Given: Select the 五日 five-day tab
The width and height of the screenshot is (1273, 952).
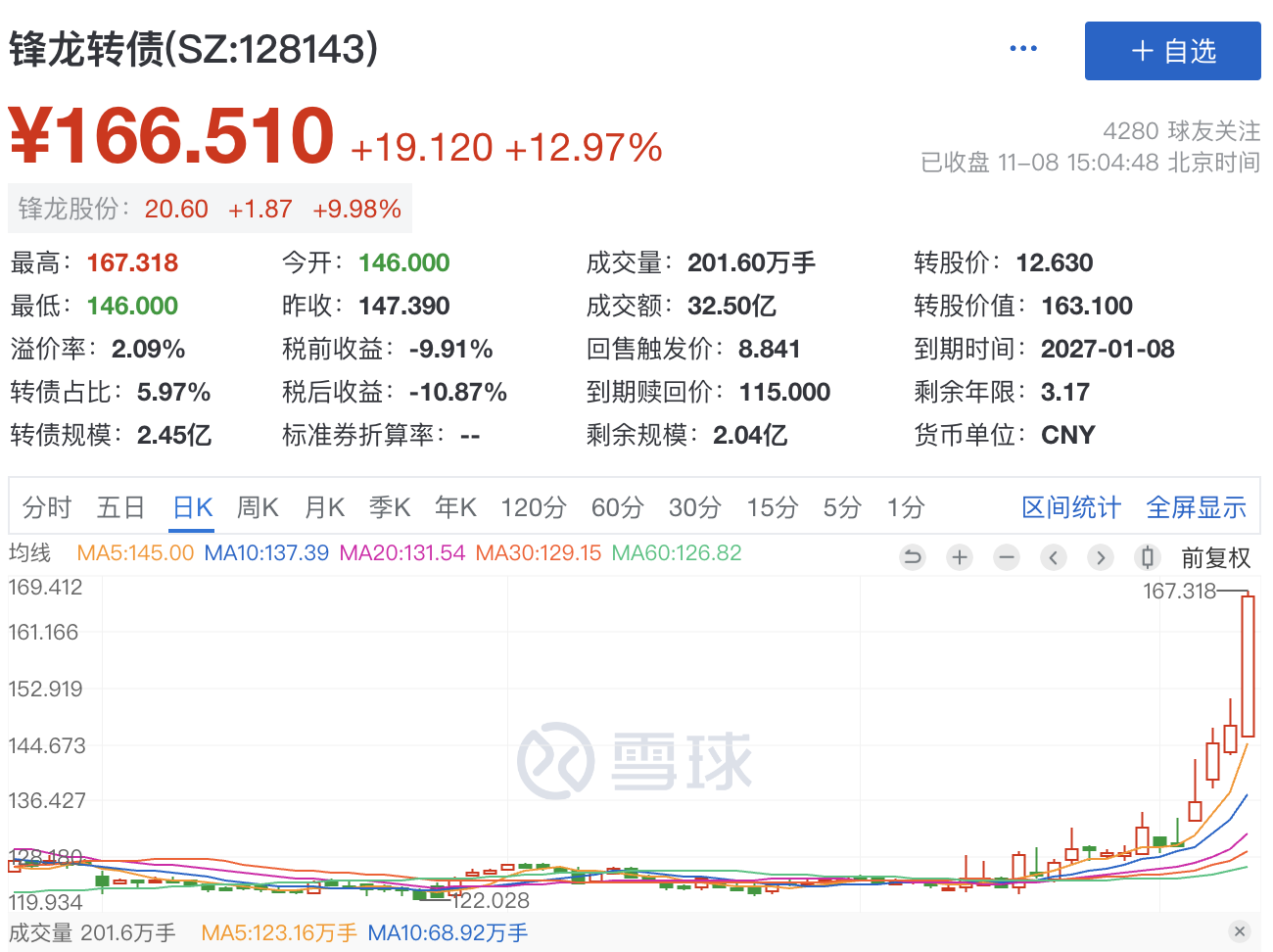Looking at the screenshot, I should 120,507.
